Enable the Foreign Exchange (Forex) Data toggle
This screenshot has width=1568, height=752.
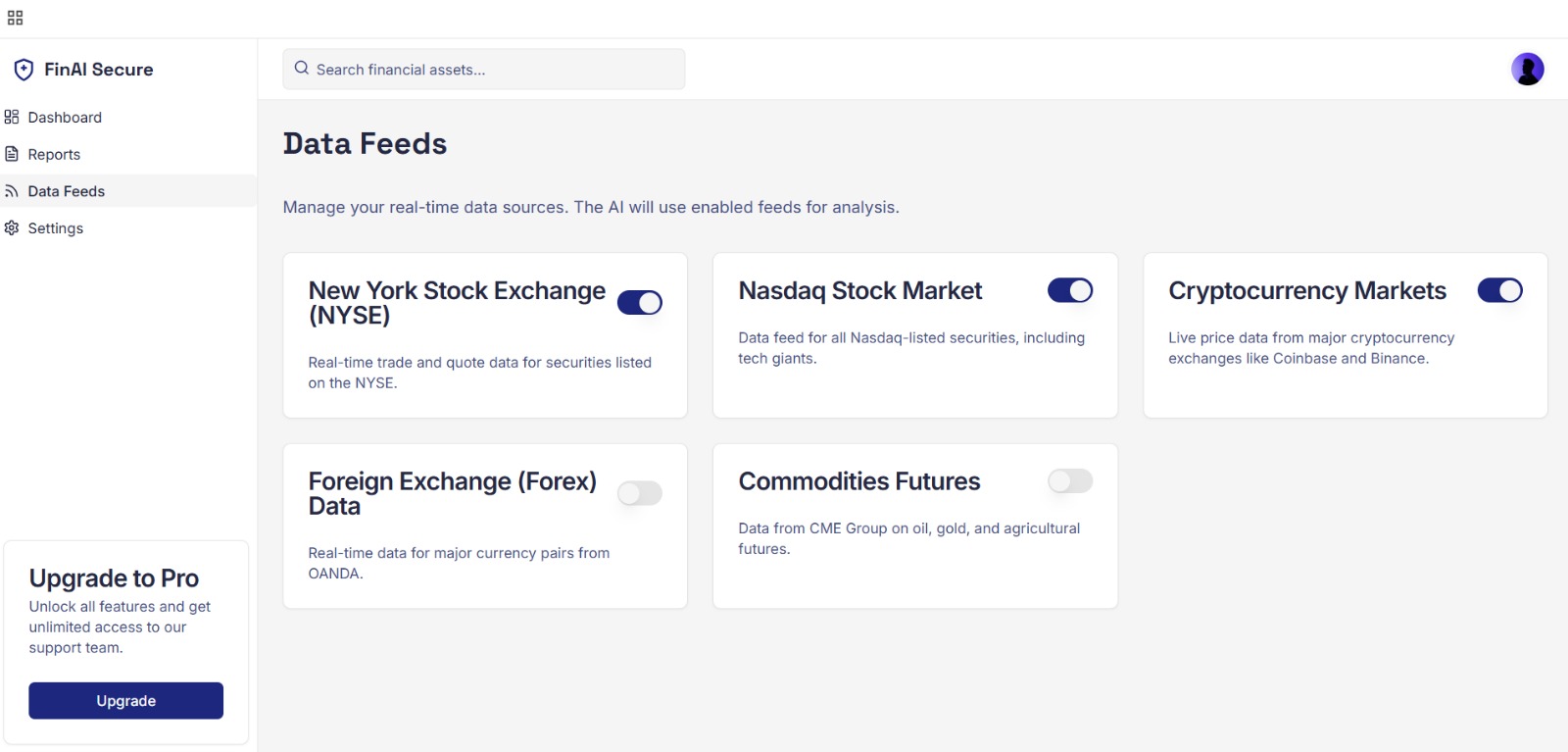tap(639, 493)
